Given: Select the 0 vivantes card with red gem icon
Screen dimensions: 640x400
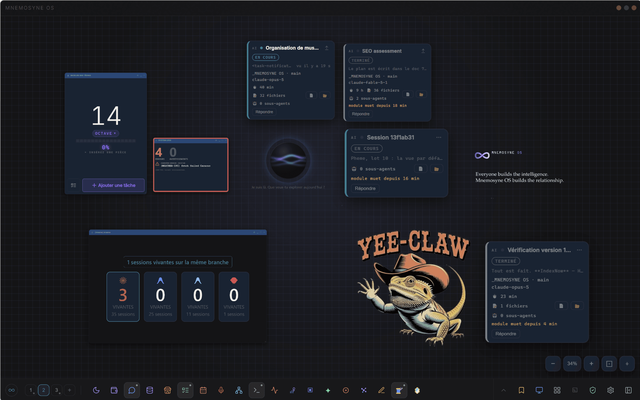Looking at the screenshot, I should (x=234, y=297).
